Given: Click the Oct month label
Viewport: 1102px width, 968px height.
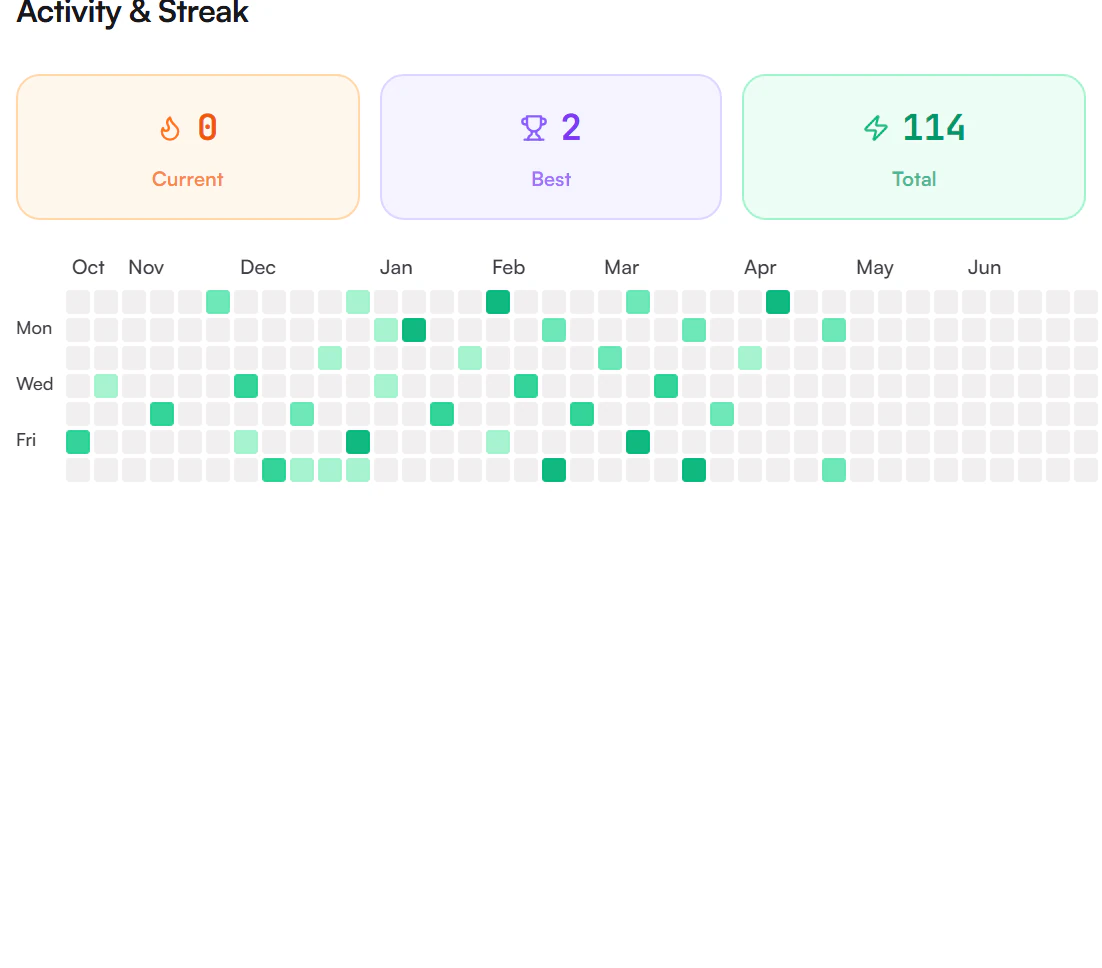Looking at the screenshot, I should 88,267.
